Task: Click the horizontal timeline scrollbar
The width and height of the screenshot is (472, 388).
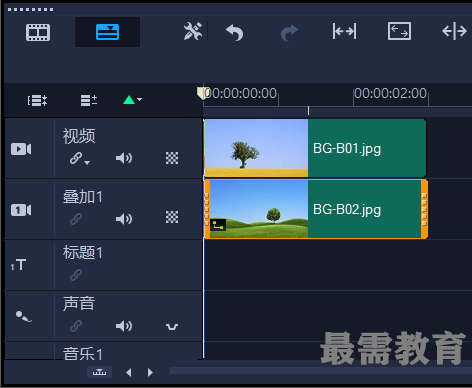Action: pos(321,370)
